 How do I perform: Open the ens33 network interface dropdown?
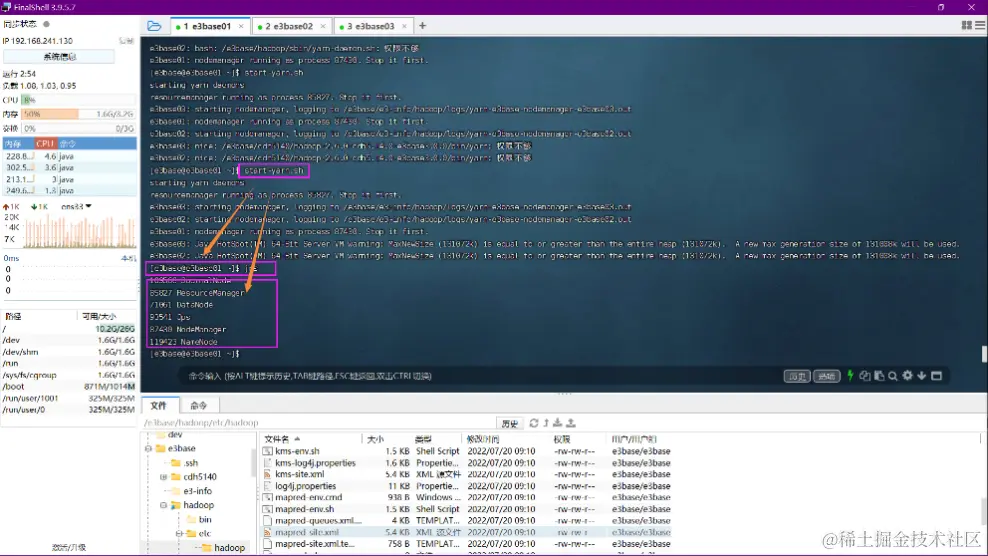tap(76, 207)
